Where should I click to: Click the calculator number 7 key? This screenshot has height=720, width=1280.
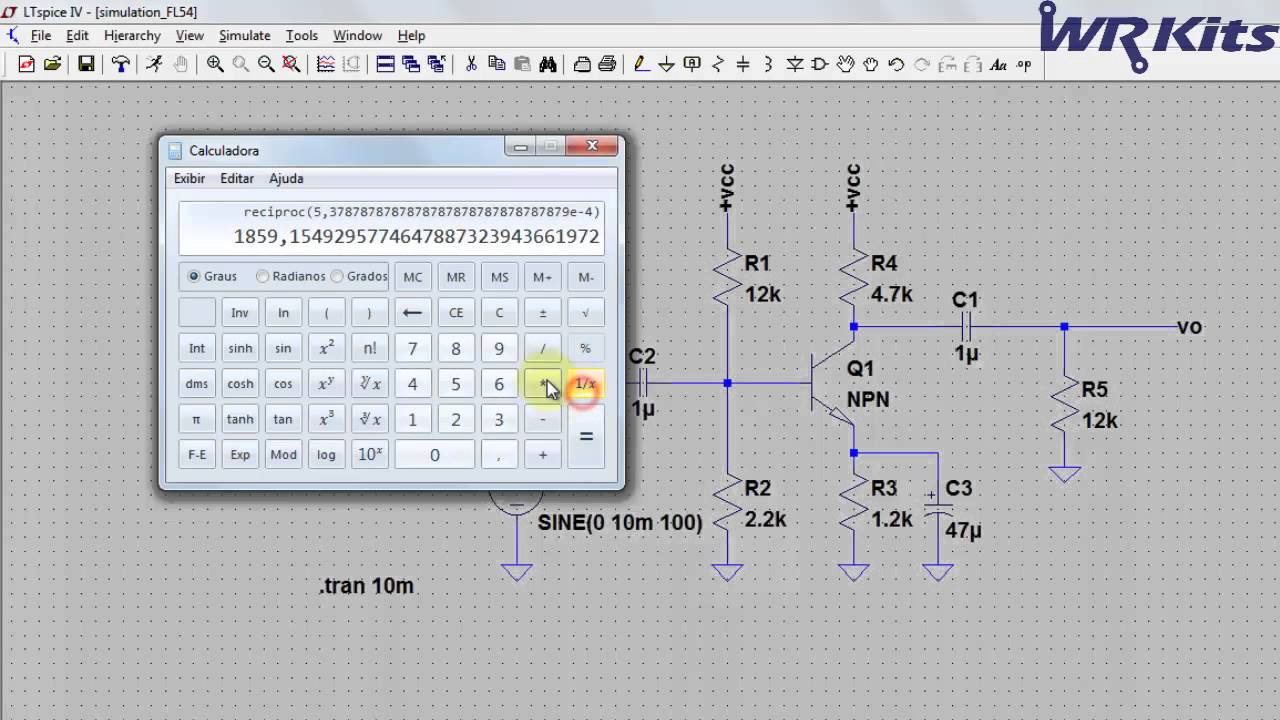(x=412, y=349)
